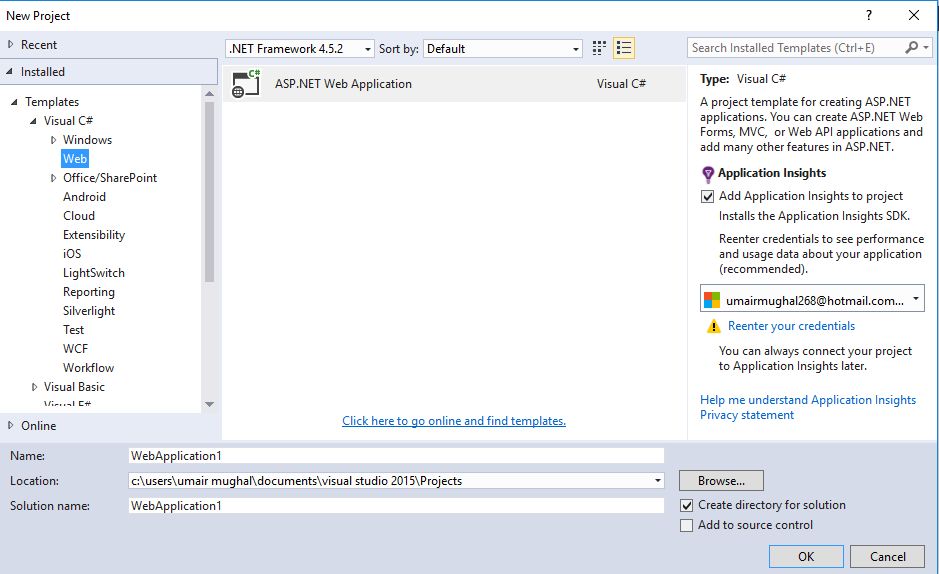Open Help me understand Application Insights link
The image size is (939, 574).
[808, 400]
